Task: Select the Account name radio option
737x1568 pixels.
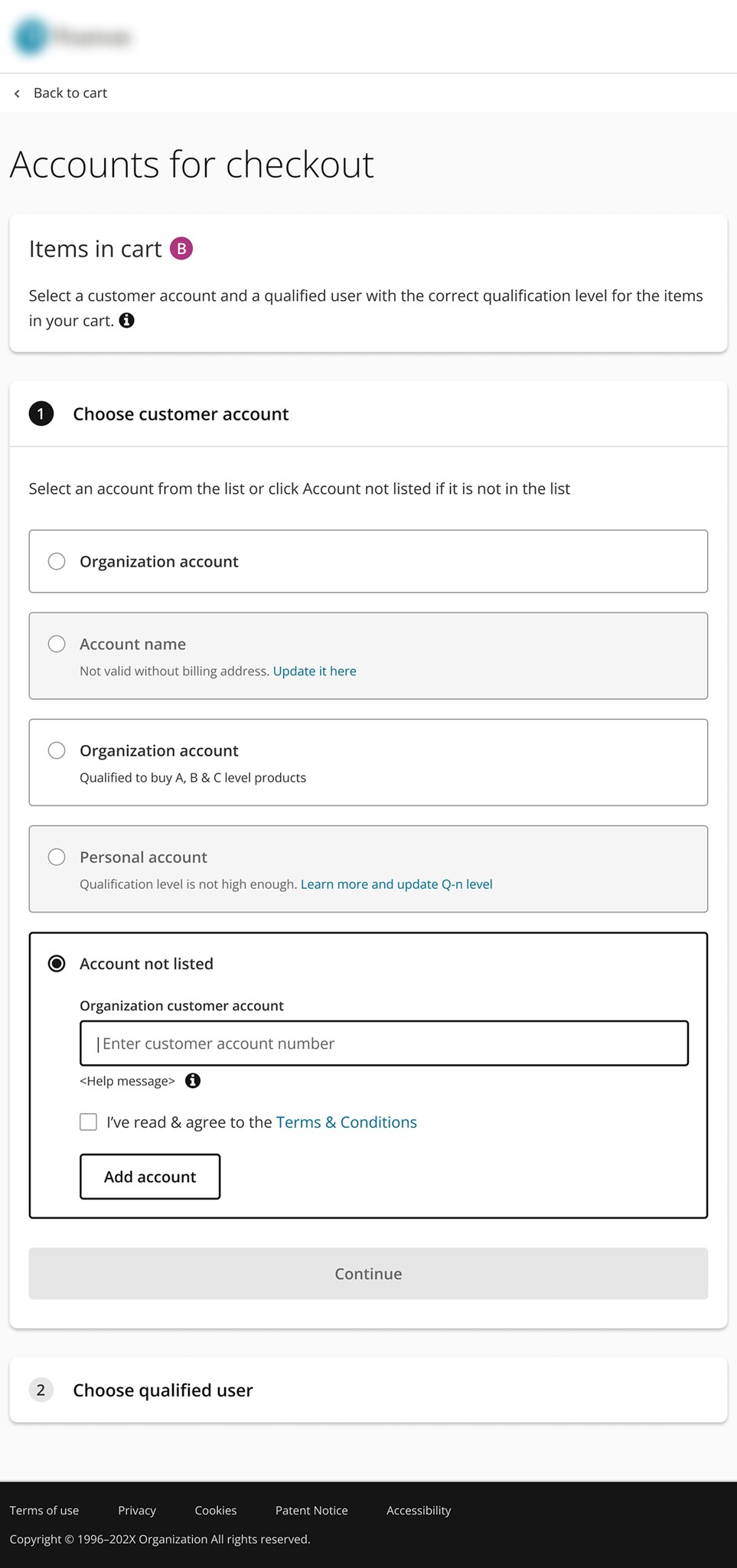Action: 57,644
